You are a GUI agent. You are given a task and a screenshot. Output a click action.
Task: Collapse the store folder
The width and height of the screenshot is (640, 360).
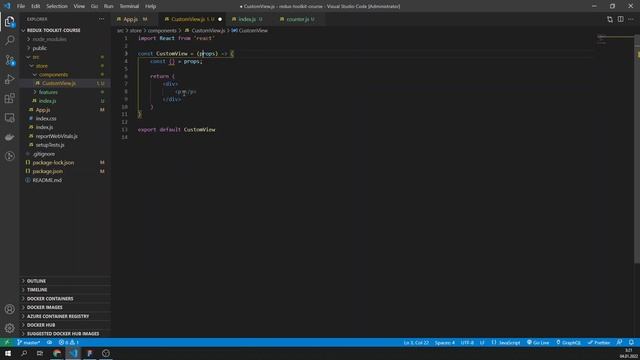(x=65, y=66)
